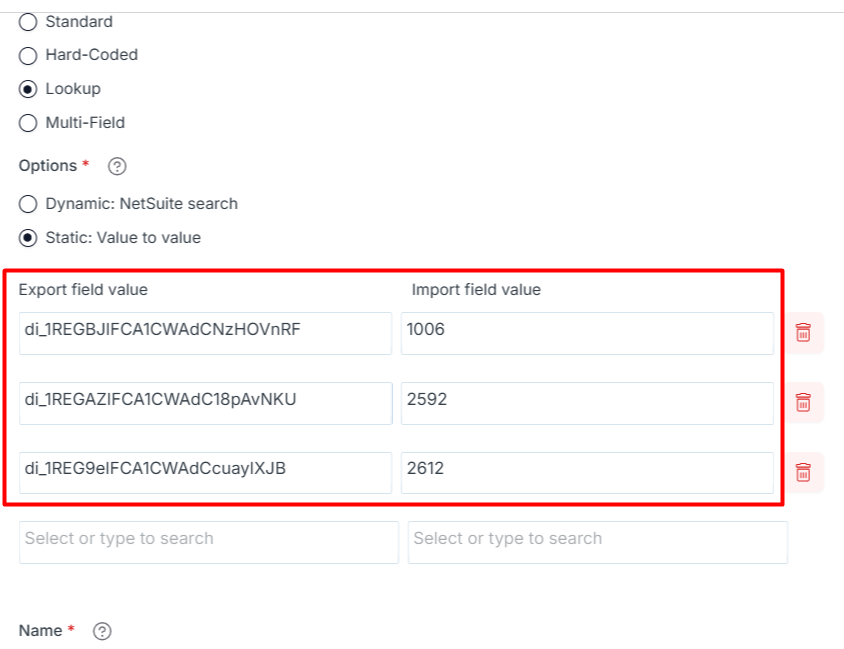Click the import field containing 2612
844x649 pixels.
[587, 473]
